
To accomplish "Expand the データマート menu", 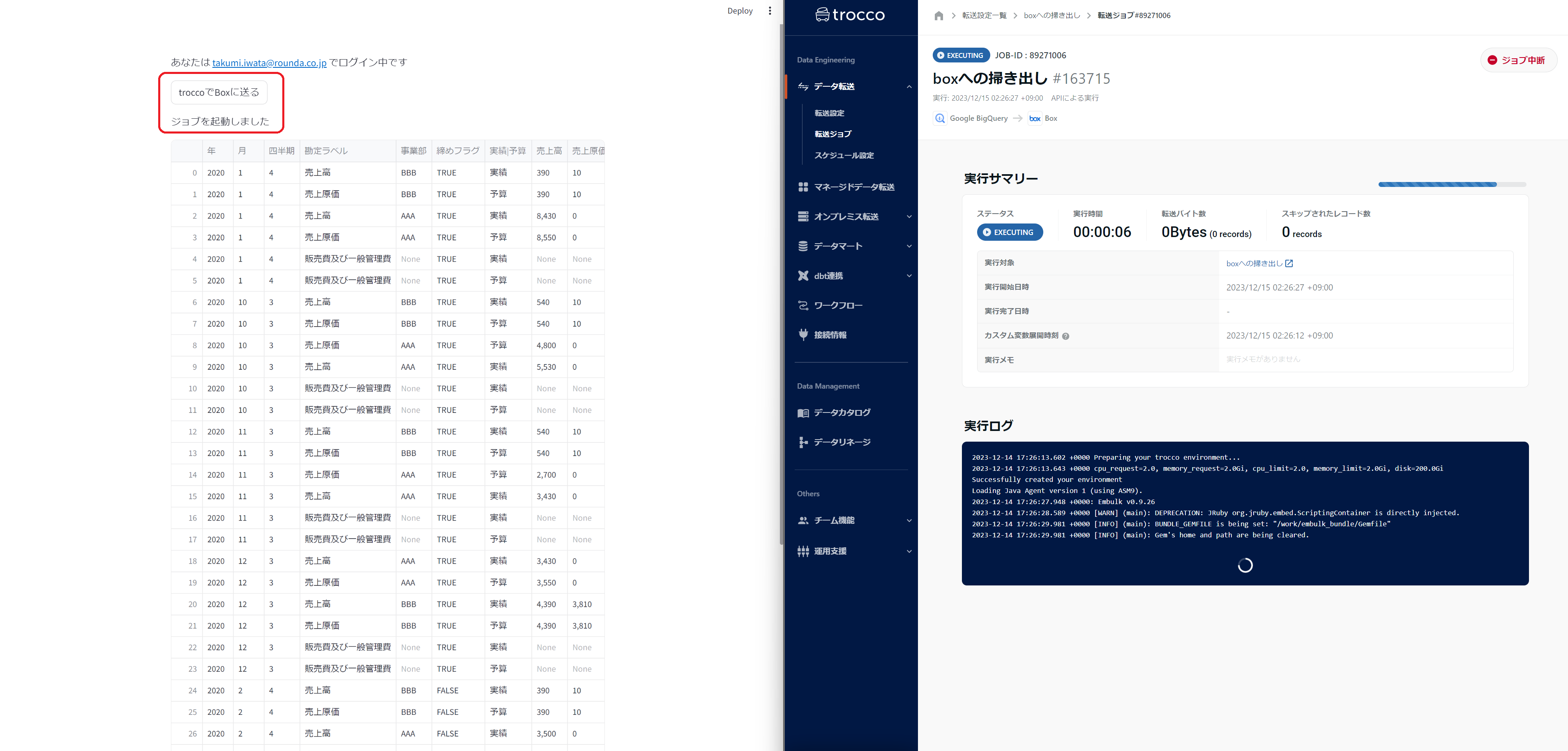I will pos(909,246).
